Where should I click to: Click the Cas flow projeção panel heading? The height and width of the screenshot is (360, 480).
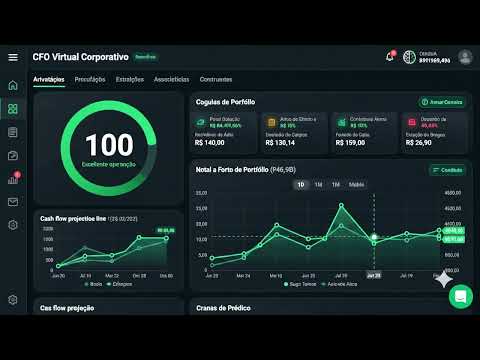click(x=67, y=308)
